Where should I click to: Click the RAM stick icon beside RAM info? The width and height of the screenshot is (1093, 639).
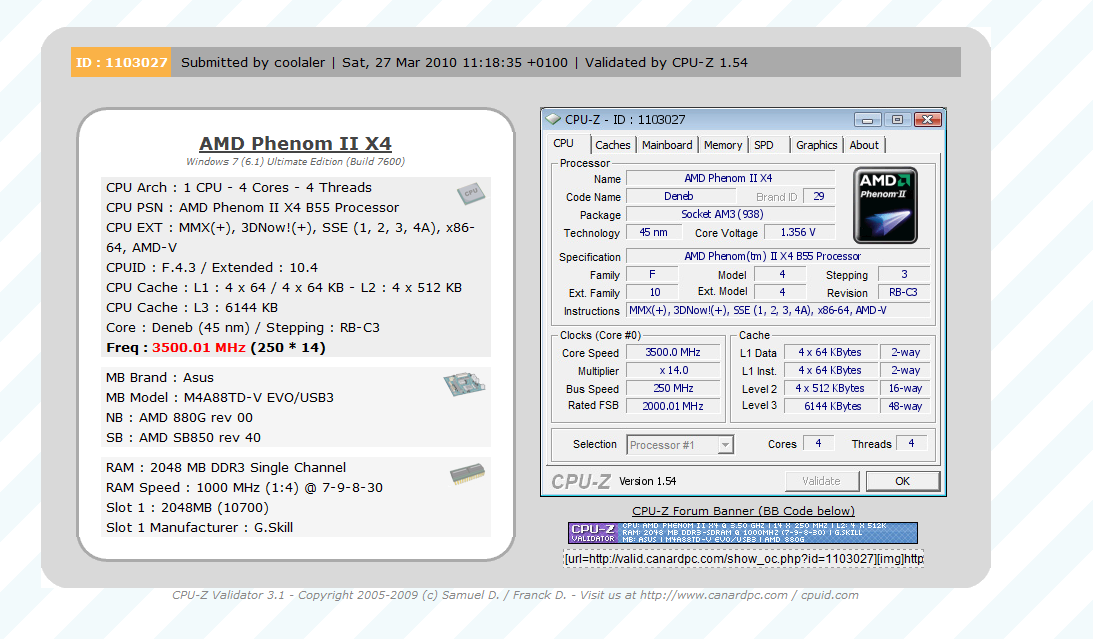point(468,474)
